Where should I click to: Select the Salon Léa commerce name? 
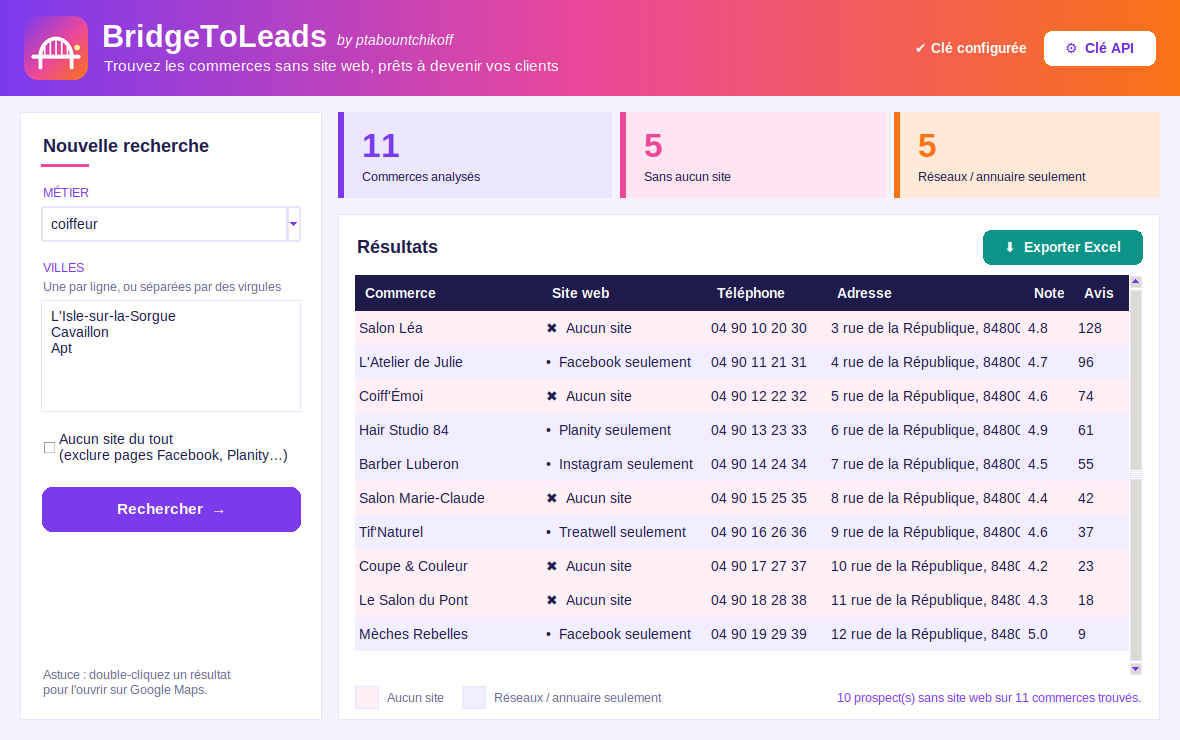[391, 328]
